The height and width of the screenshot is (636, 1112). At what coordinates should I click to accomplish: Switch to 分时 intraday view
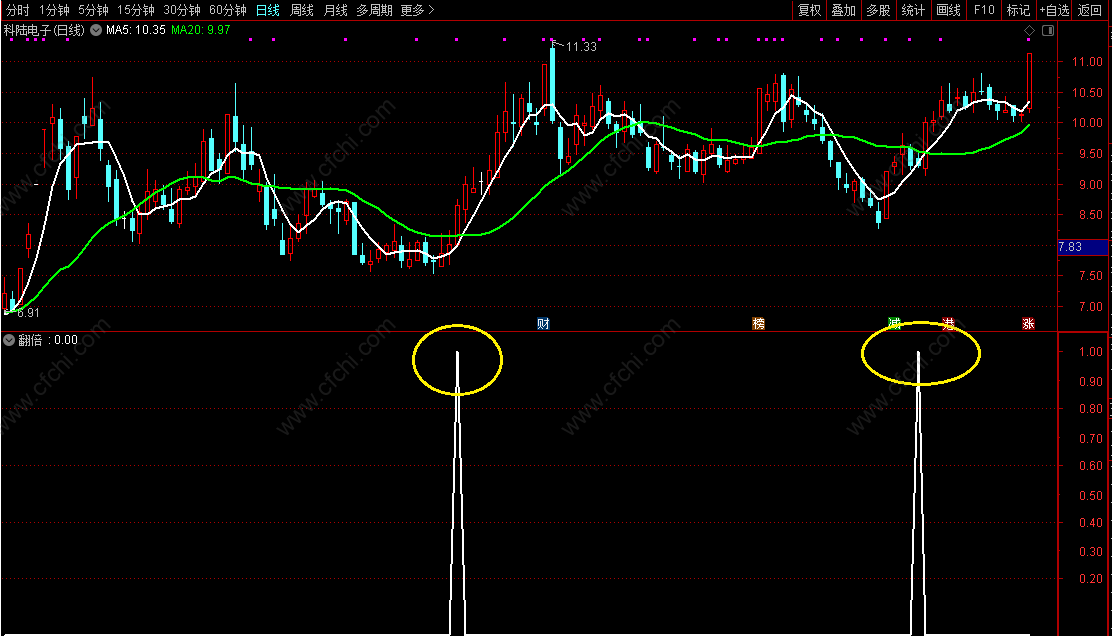tap(18, 10)
